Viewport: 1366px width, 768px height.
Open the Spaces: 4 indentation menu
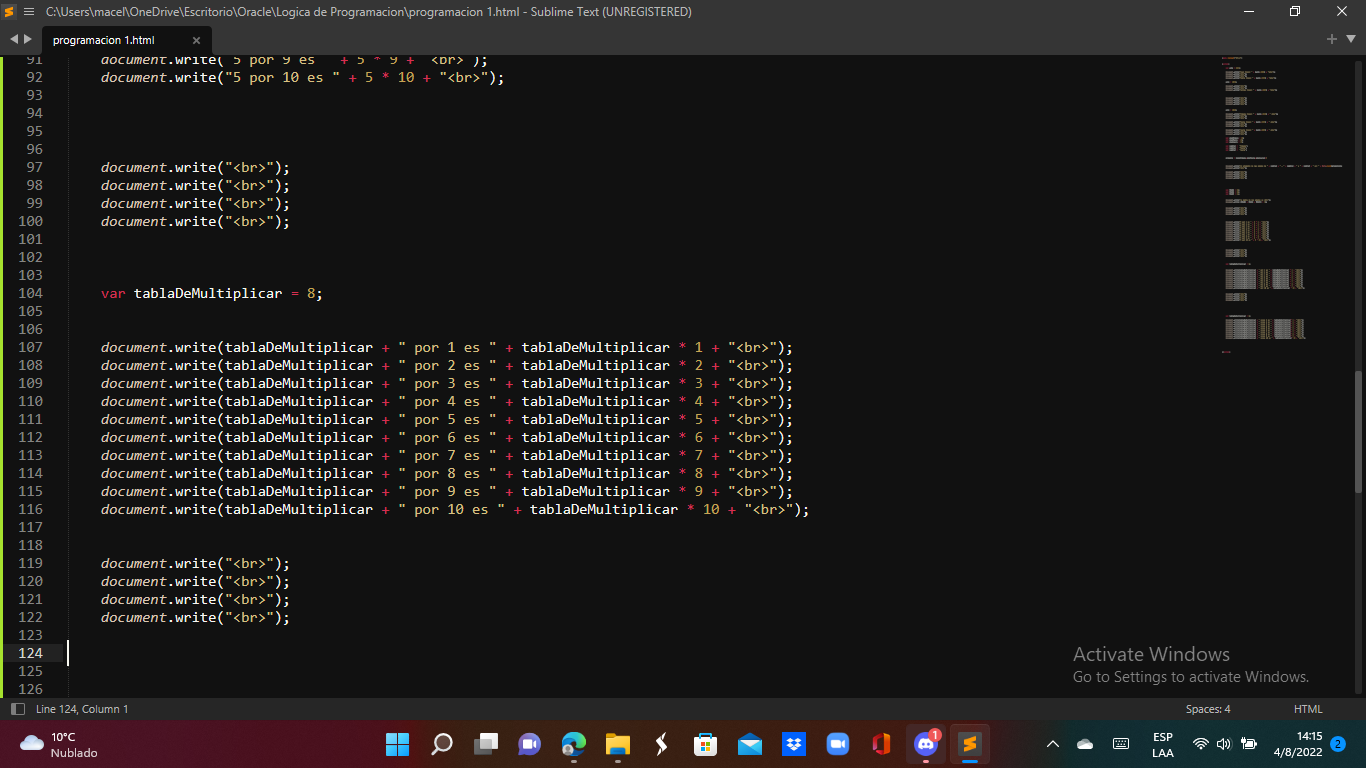coord(1208,709)
